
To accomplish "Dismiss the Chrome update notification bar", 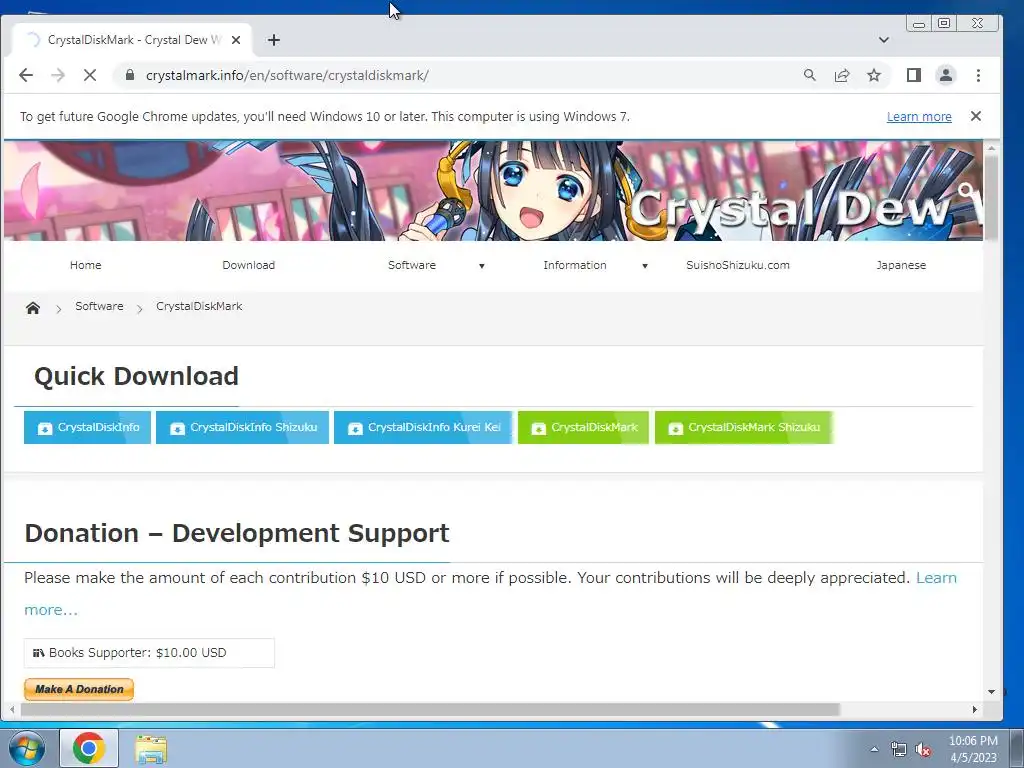I will [976, 116].
